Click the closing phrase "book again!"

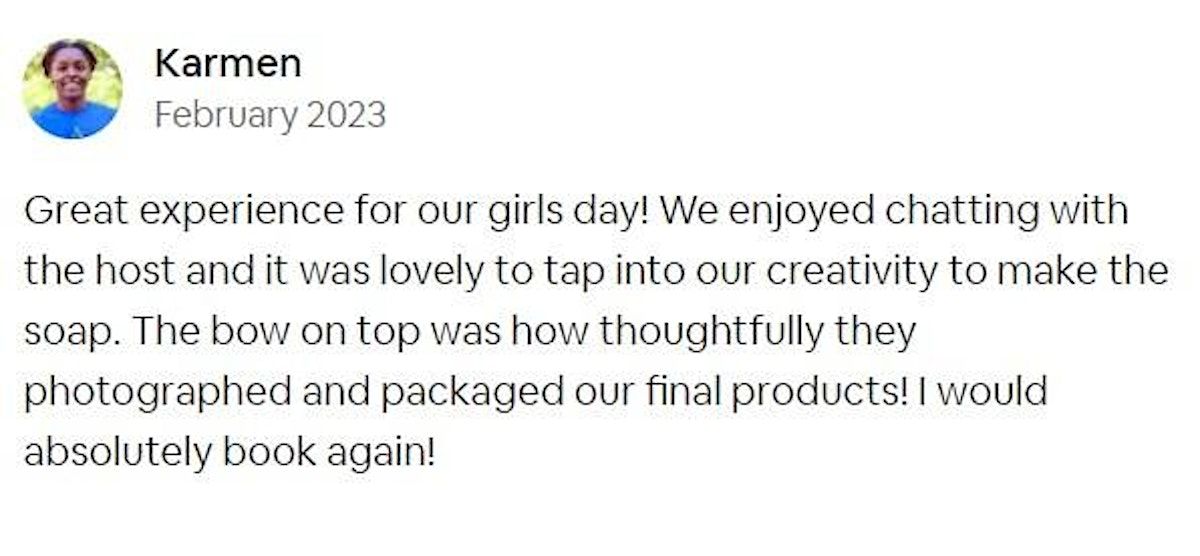tap(330, 453)
